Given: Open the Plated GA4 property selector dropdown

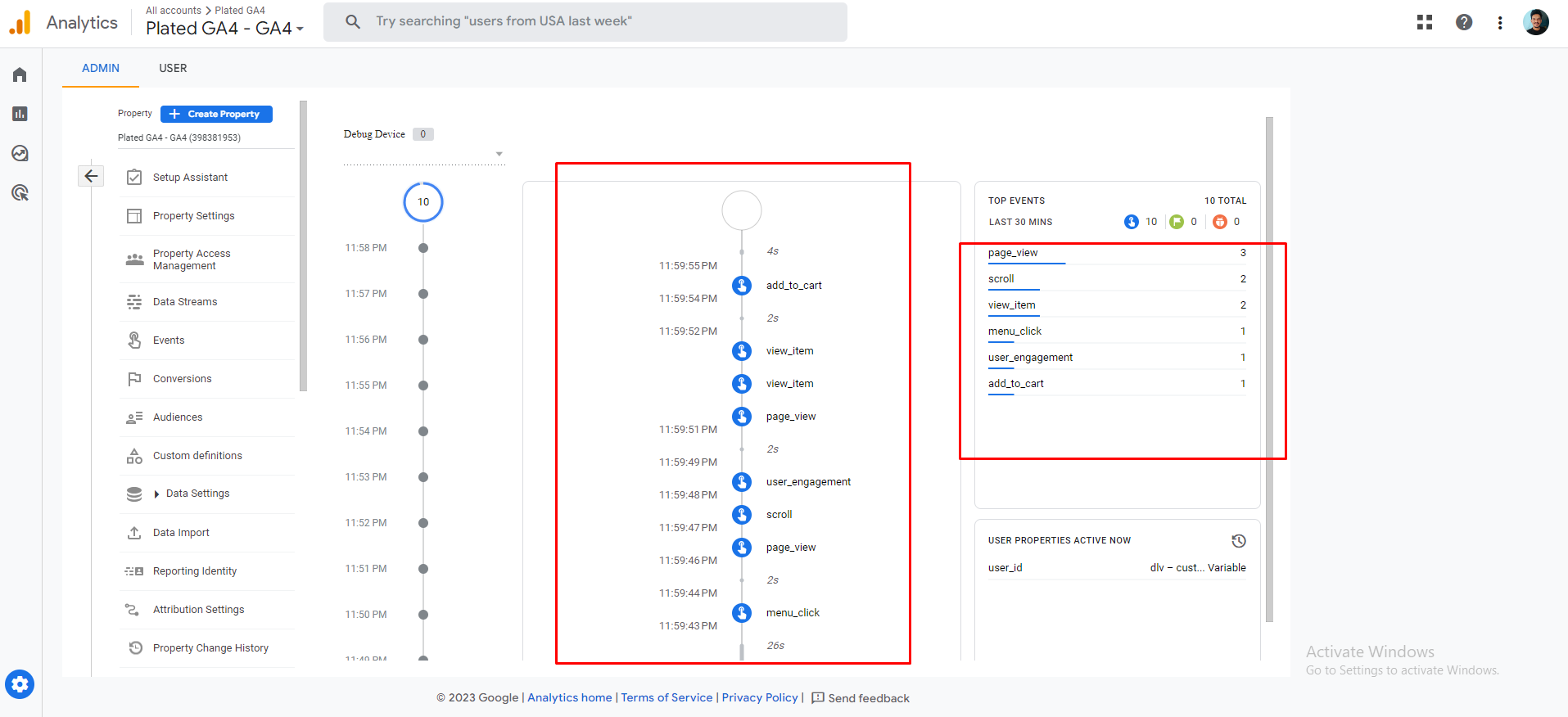Looking at the screenshot, I should click(225, 29).
